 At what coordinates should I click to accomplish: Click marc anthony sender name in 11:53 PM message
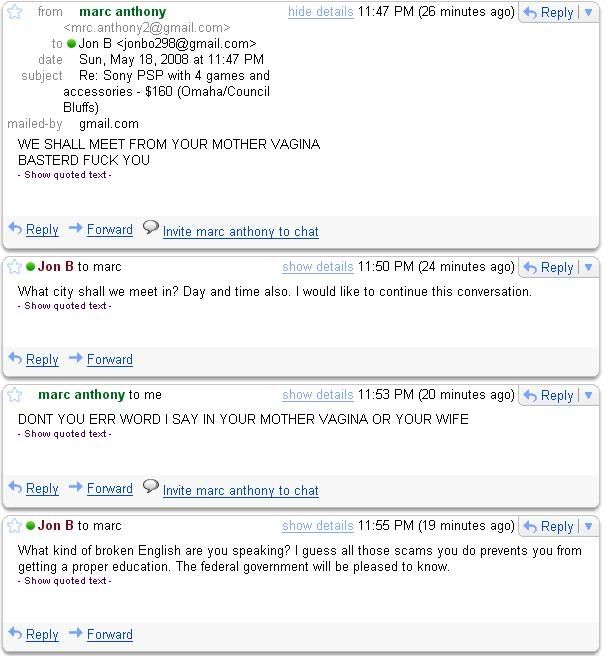point(81,395)
